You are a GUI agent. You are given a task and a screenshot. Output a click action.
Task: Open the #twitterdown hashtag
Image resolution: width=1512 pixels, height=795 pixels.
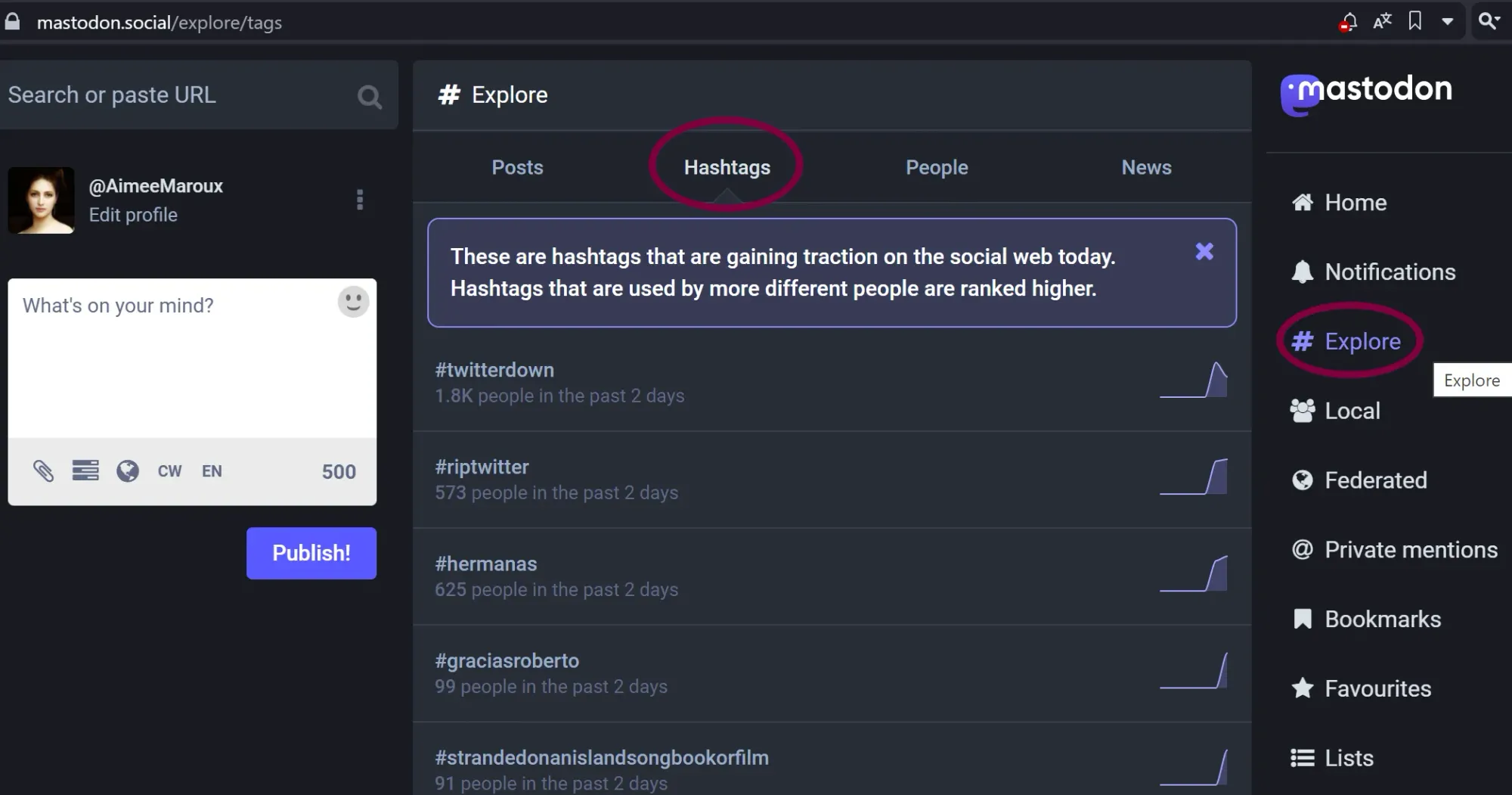494,370
